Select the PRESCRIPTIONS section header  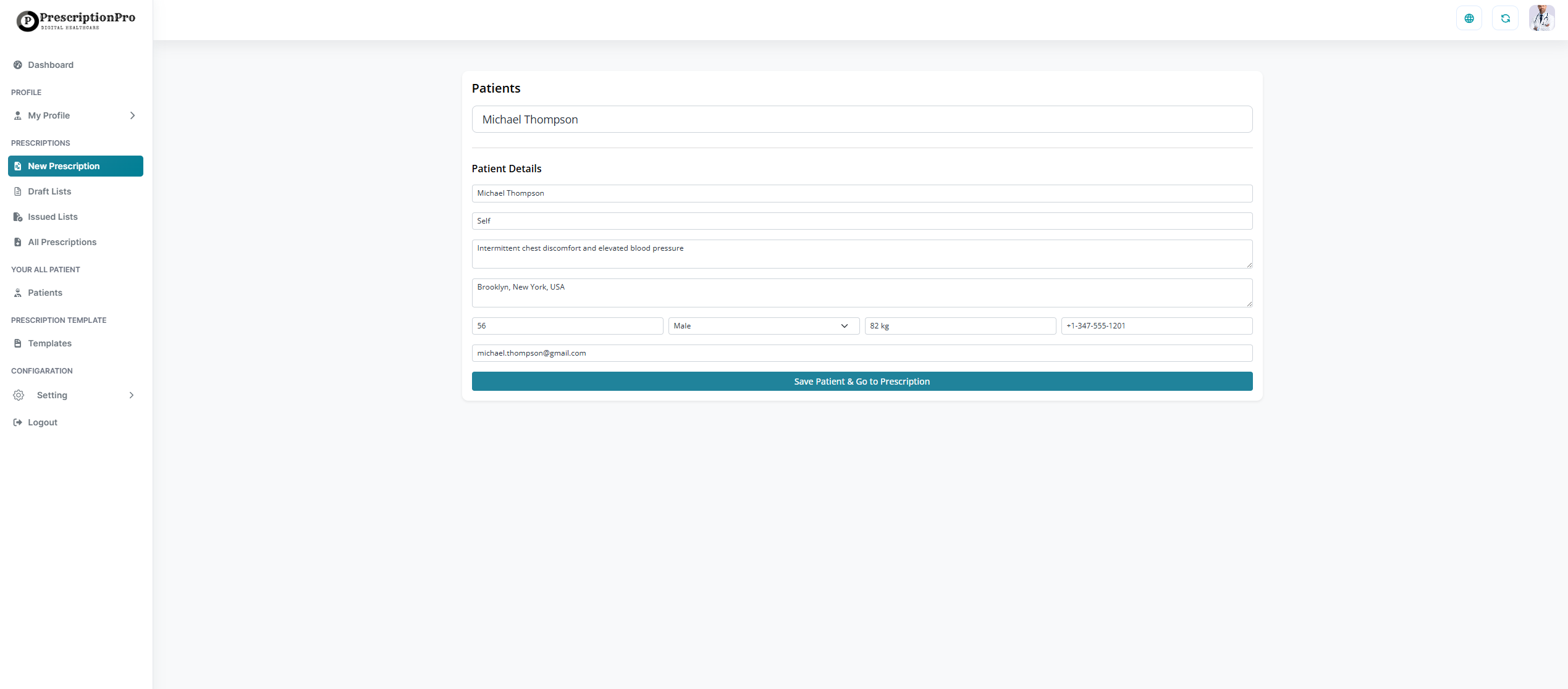(40, 143)
